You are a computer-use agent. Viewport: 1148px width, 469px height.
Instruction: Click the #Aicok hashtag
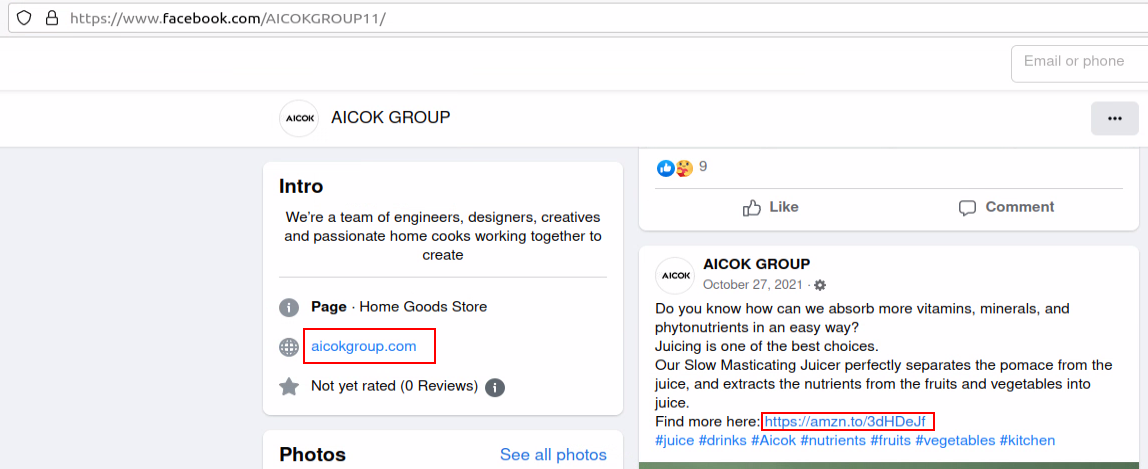point(774,440)
